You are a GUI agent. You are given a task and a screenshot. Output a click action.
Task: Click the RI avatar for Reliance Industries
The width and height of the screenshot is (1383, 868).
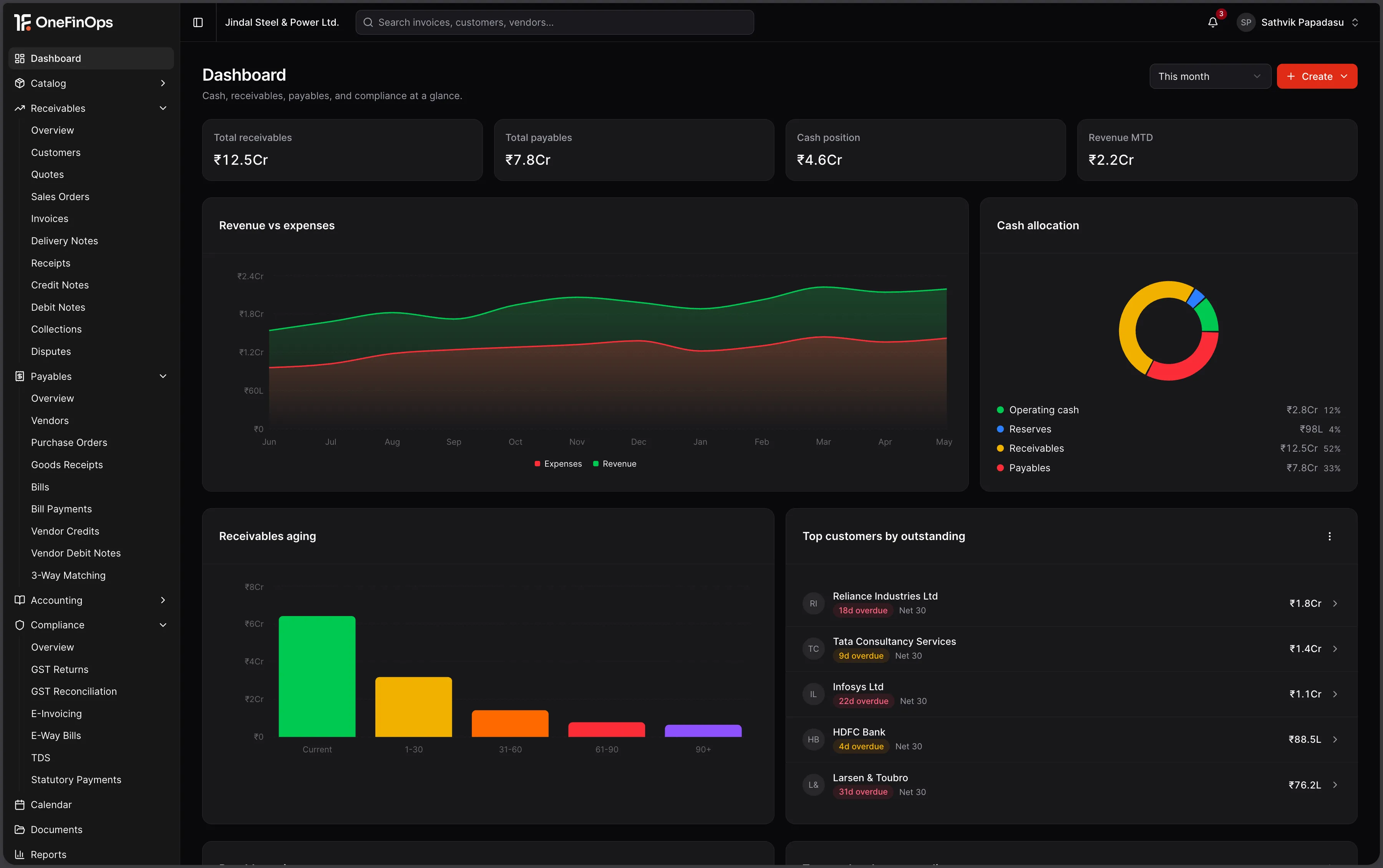pyautogui.click(x=813, y=603)
